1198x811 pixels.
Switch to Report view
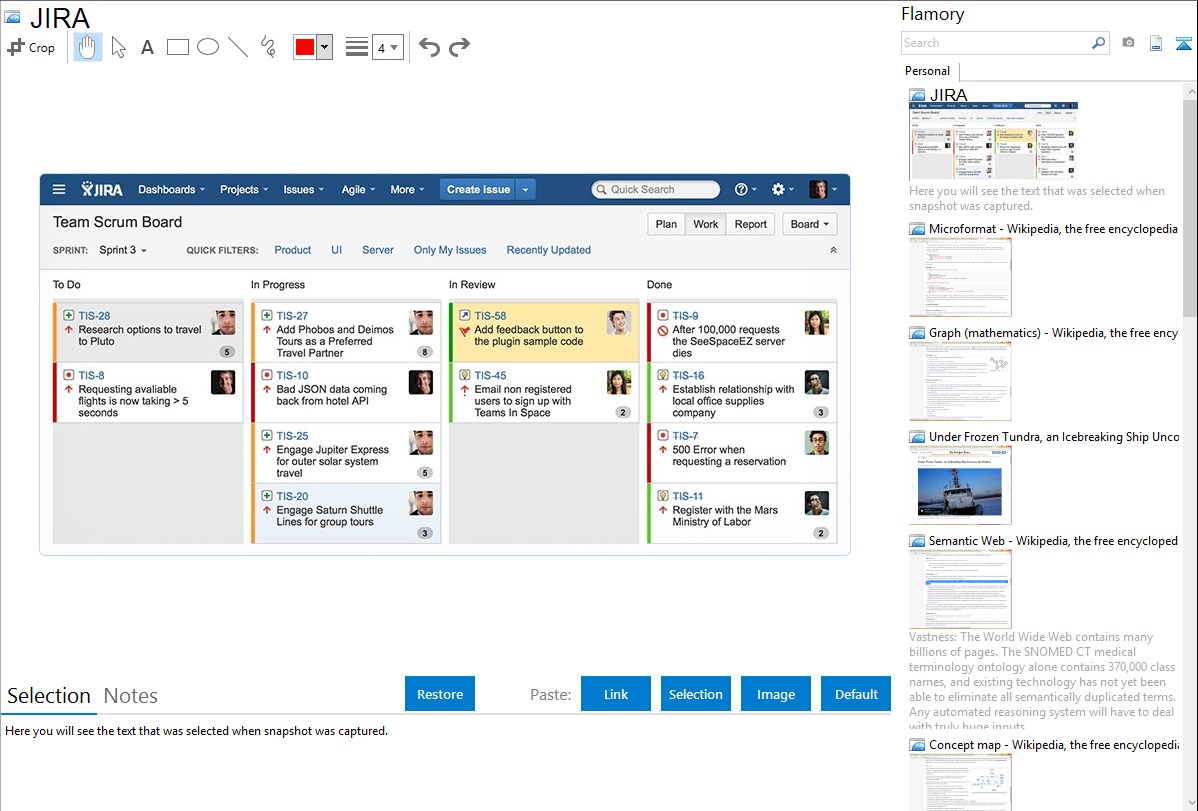750,224
